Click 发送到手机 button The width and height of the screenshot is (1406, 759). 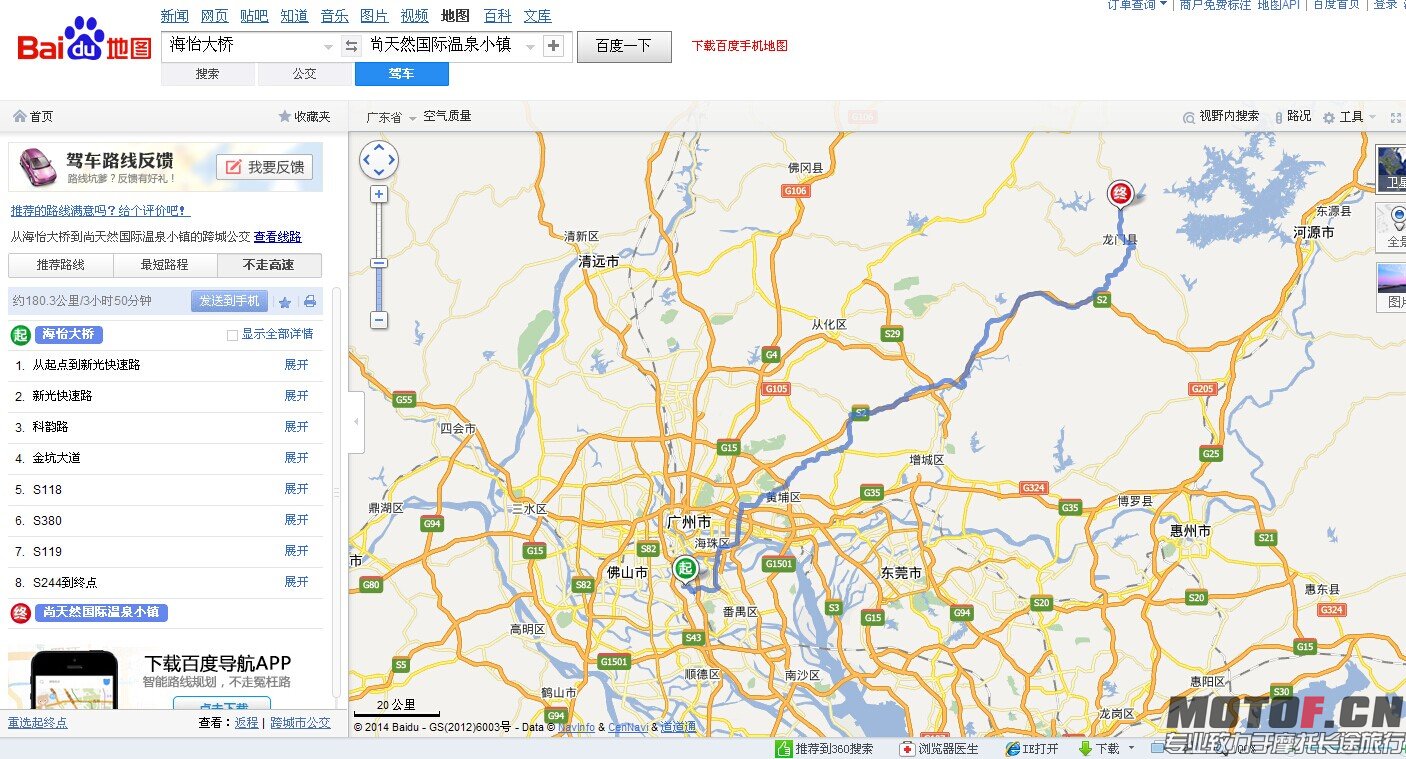pos(229,301)
